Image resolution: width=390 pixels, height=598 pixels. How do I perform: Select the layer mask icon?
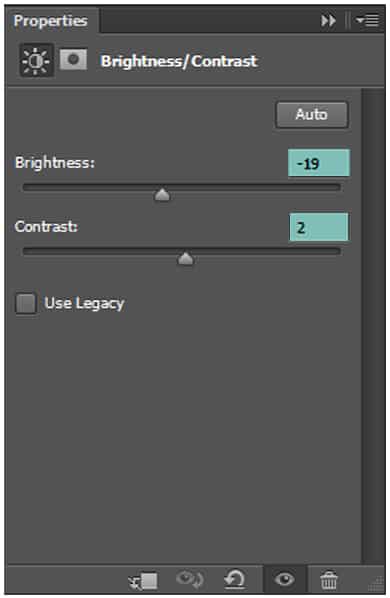73,59
